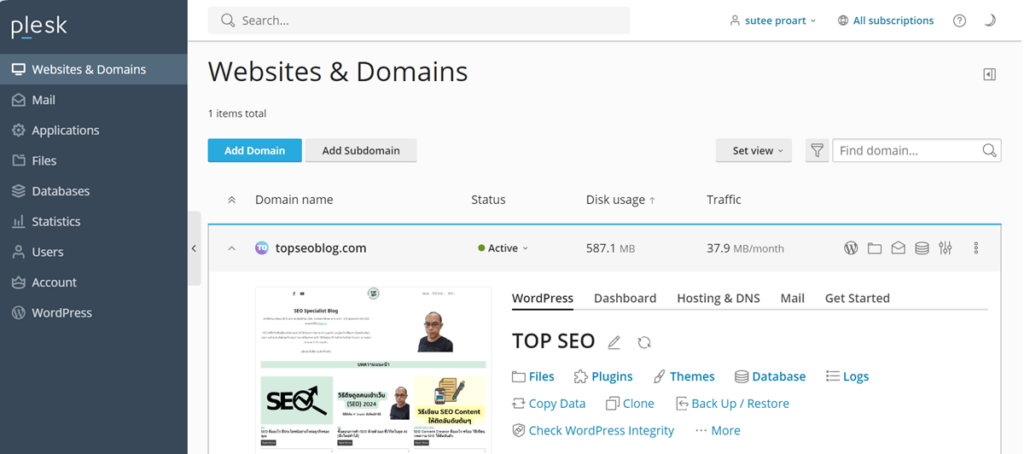Open Account in the sidebar
The height and width of the screenshot is (454, 1024).
tap(93, 282)
